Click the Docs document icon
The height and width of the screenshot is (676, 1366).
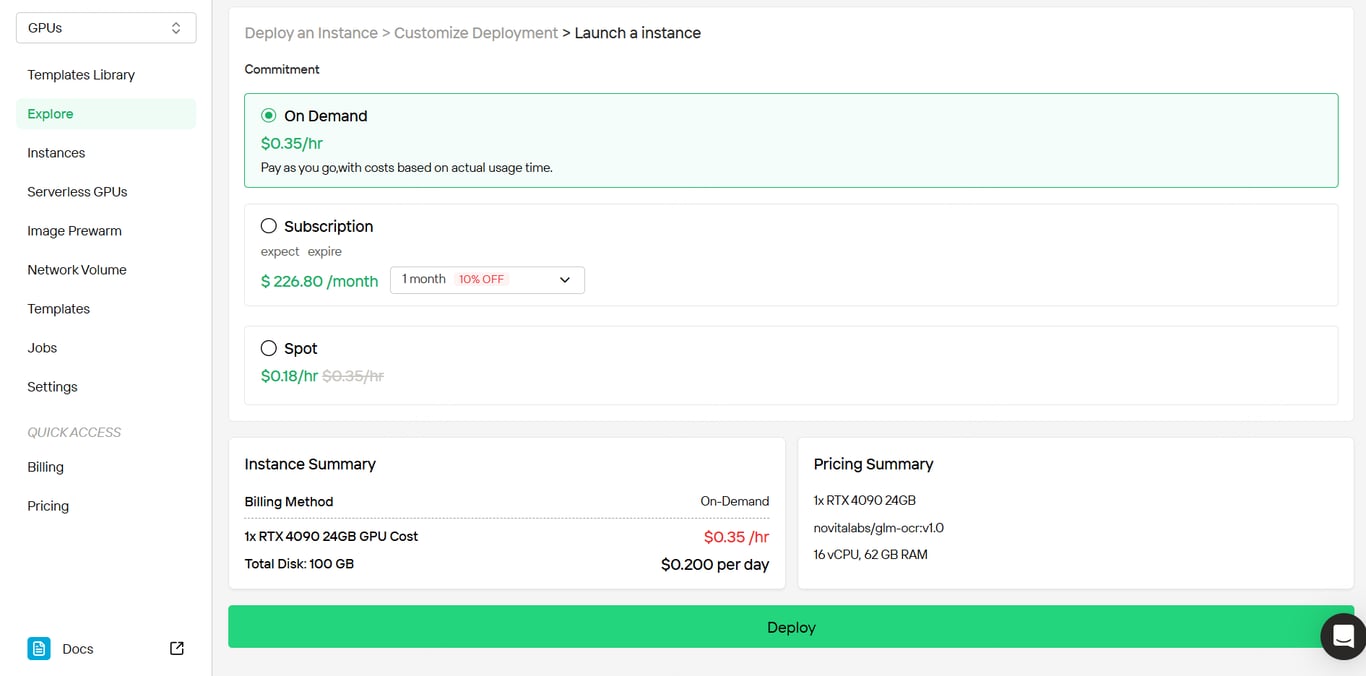(39, 649)
